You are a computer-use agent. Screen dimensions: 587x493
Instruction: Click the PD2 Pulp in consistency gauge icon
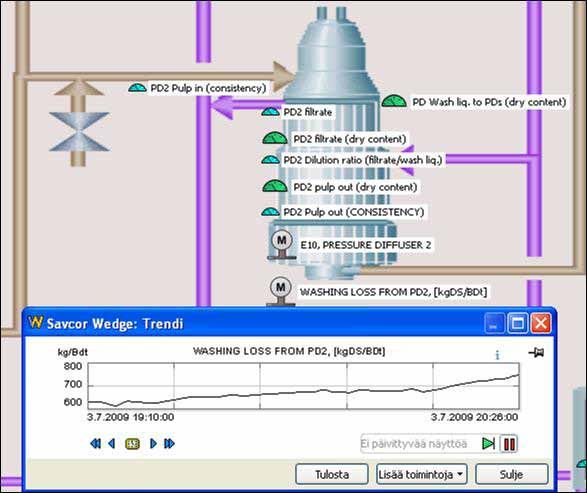click(137, 88)
